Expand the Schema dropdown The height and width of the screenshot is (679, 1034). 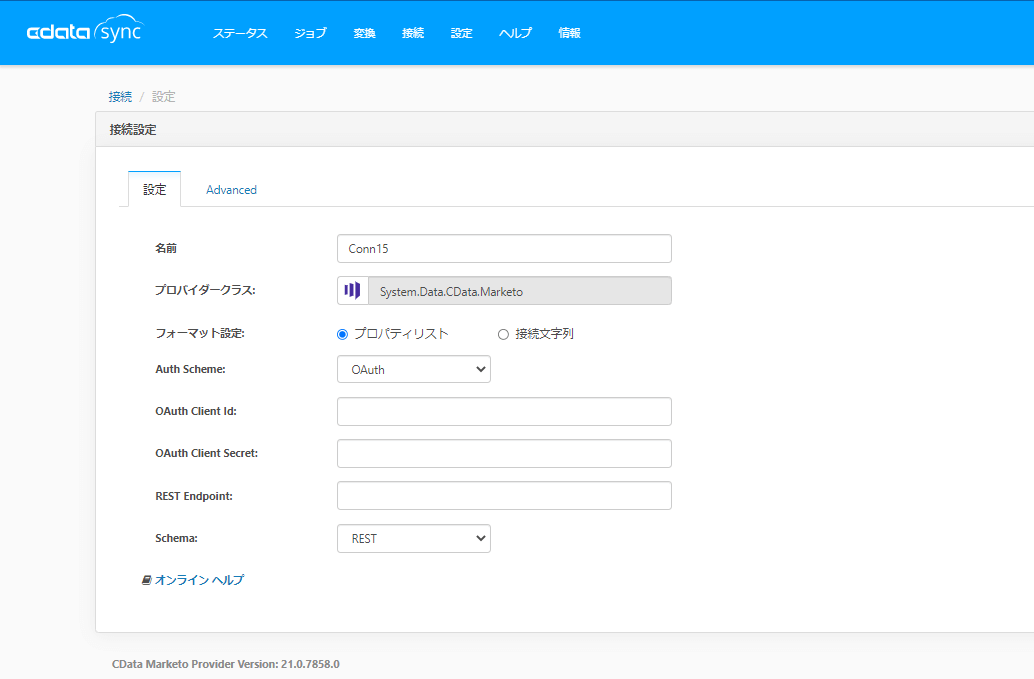[x=413, y=538]
